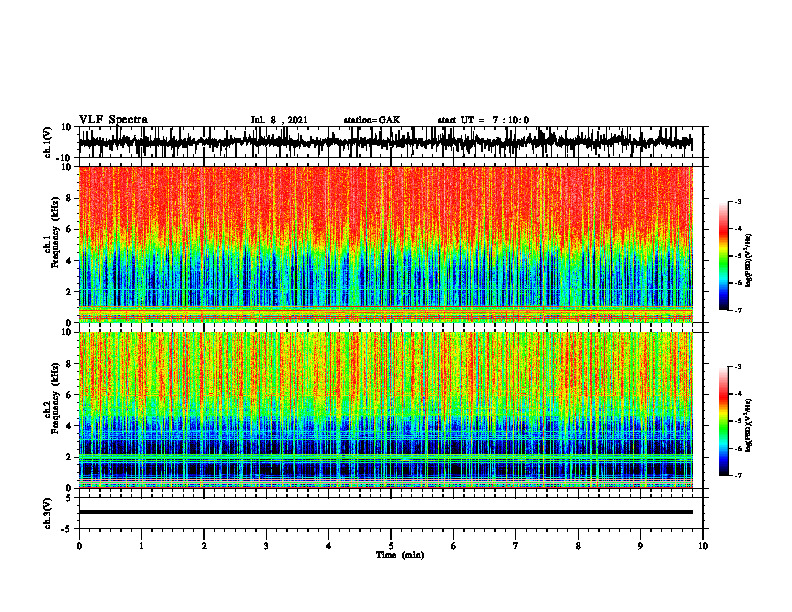Image resolution: width=792 pixels, height=612 pixels.
Task: Click time axis tick label "9"
Action: click(640, 546)
